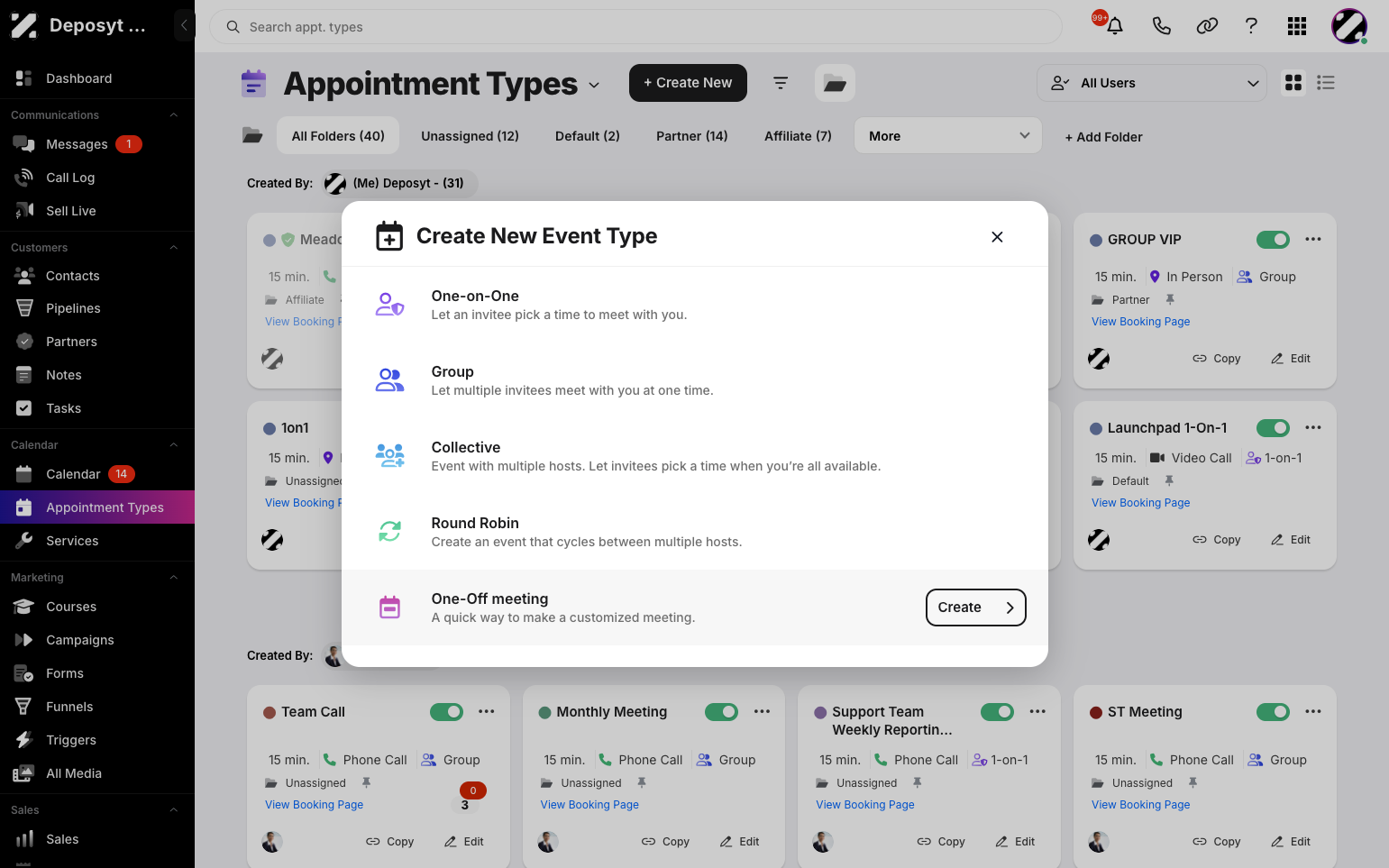Expand the More folders dropdown

948,136
